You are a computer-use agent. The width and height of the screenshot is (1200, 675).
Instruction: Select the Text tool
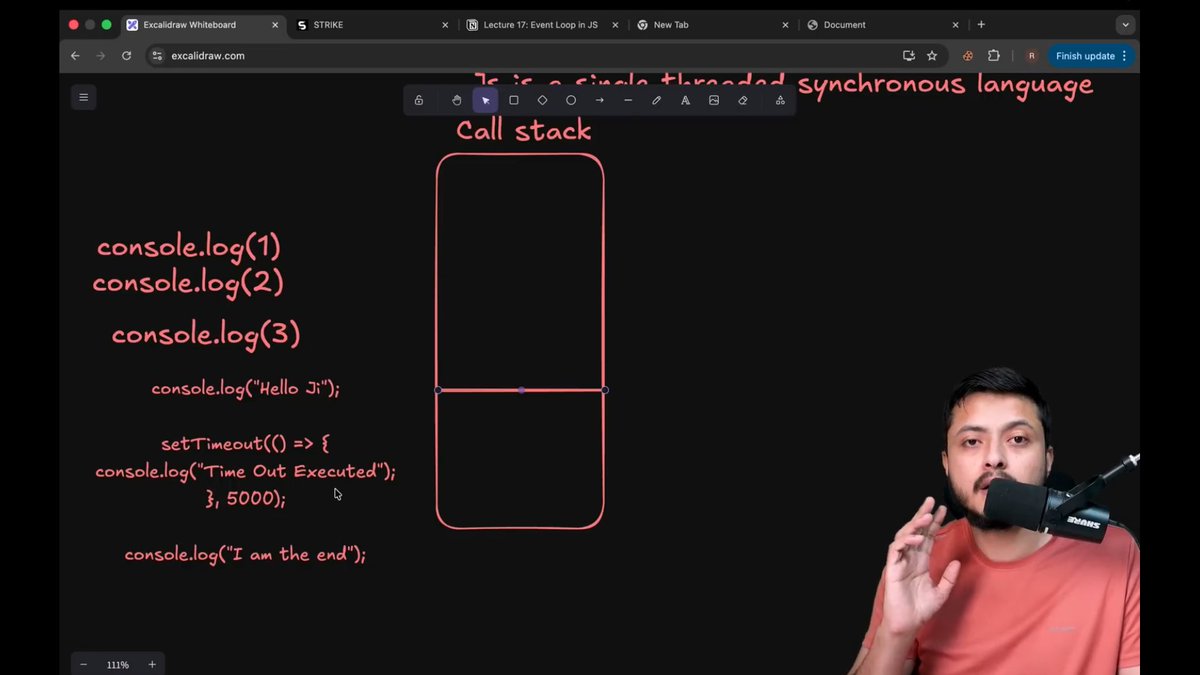685,100
